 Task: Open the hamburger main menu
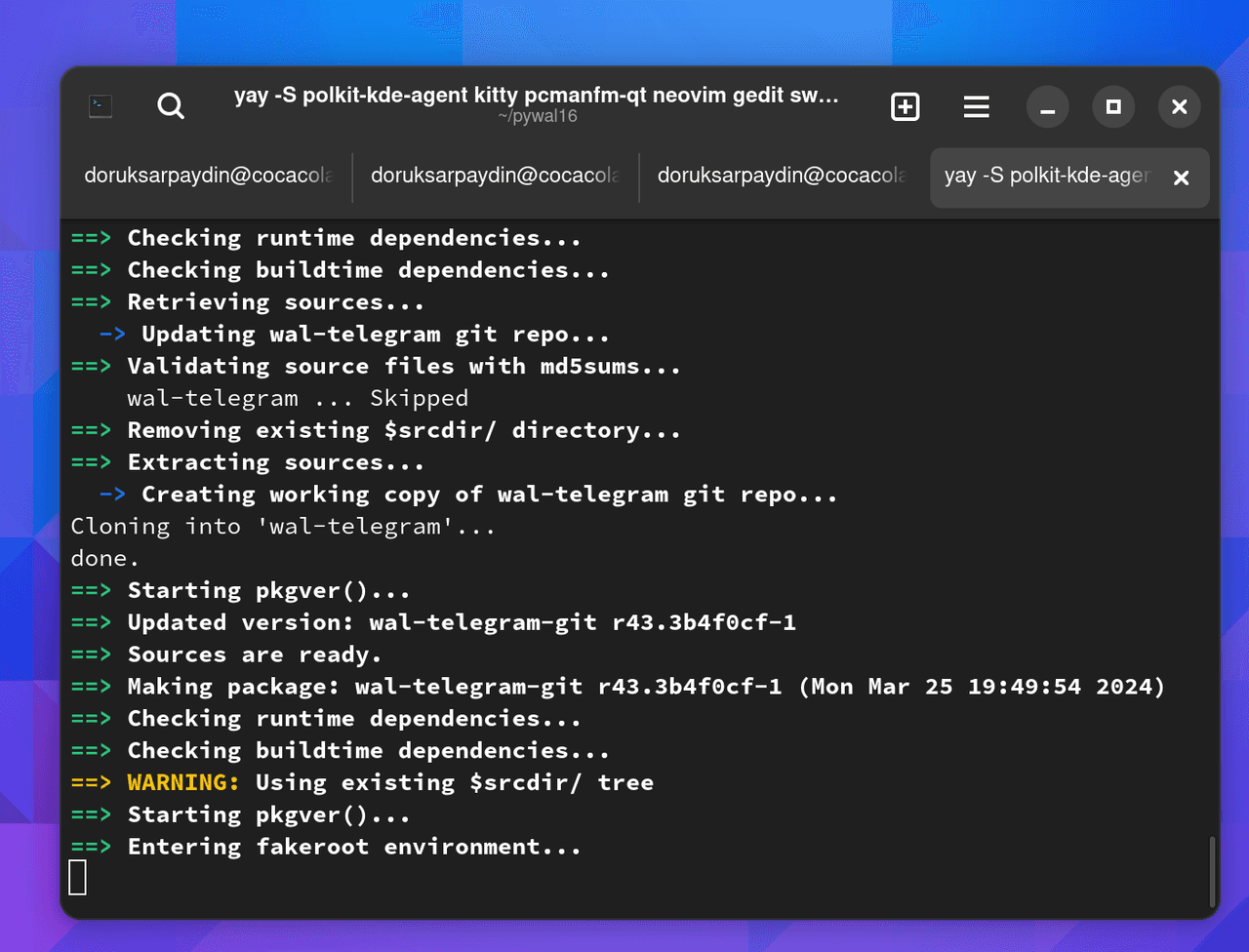pos(977,106)
